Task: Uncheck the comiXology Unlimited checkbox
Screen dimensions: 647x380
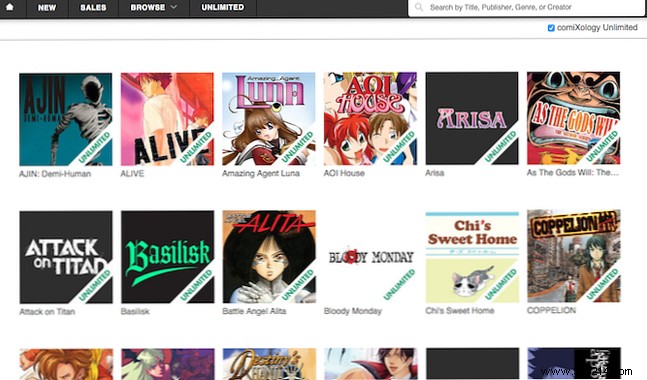Action: click(x=551, y=28)
